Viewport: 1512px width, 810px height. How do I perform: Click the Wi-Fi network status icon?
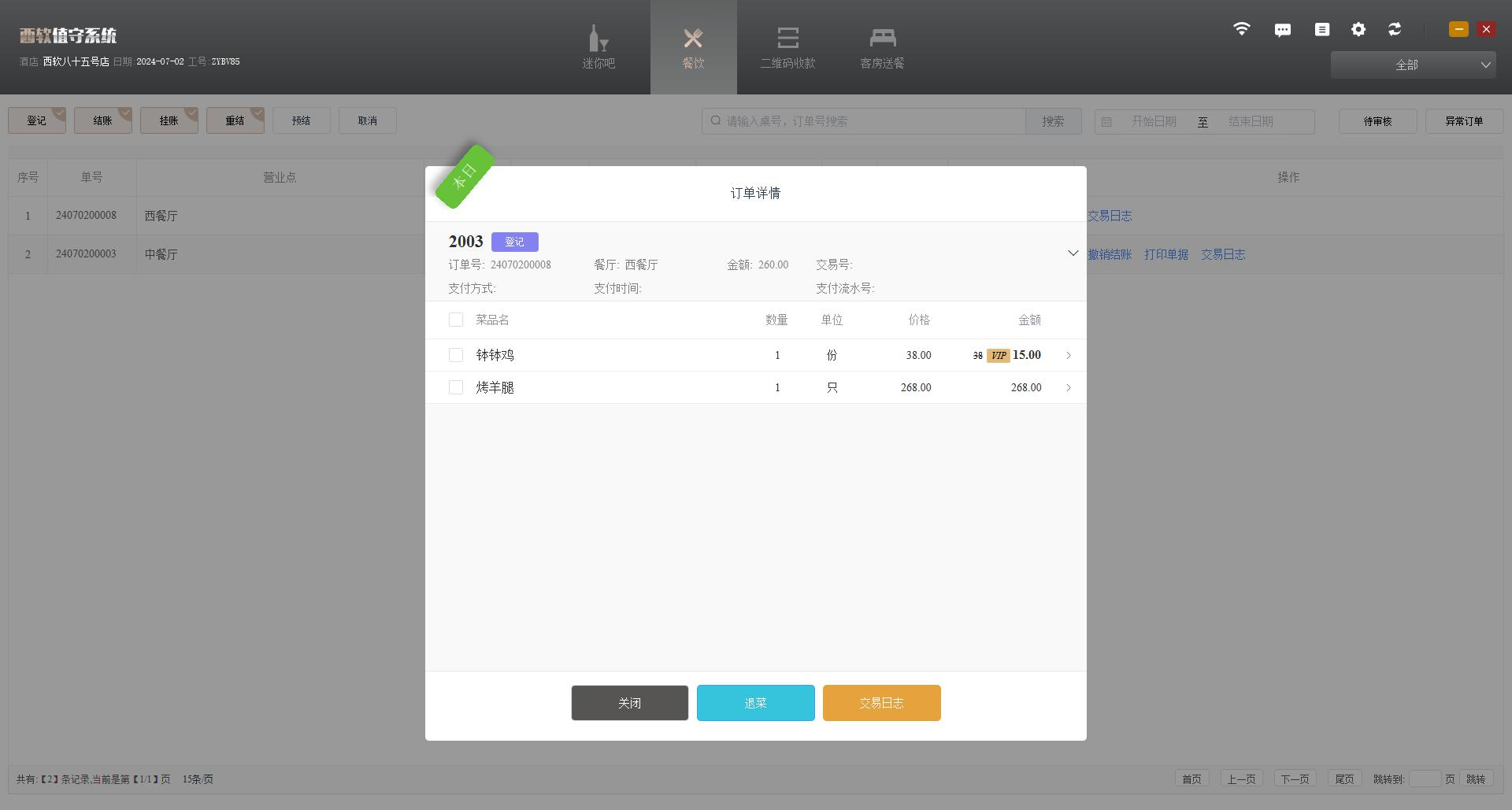coord(1241,29)
